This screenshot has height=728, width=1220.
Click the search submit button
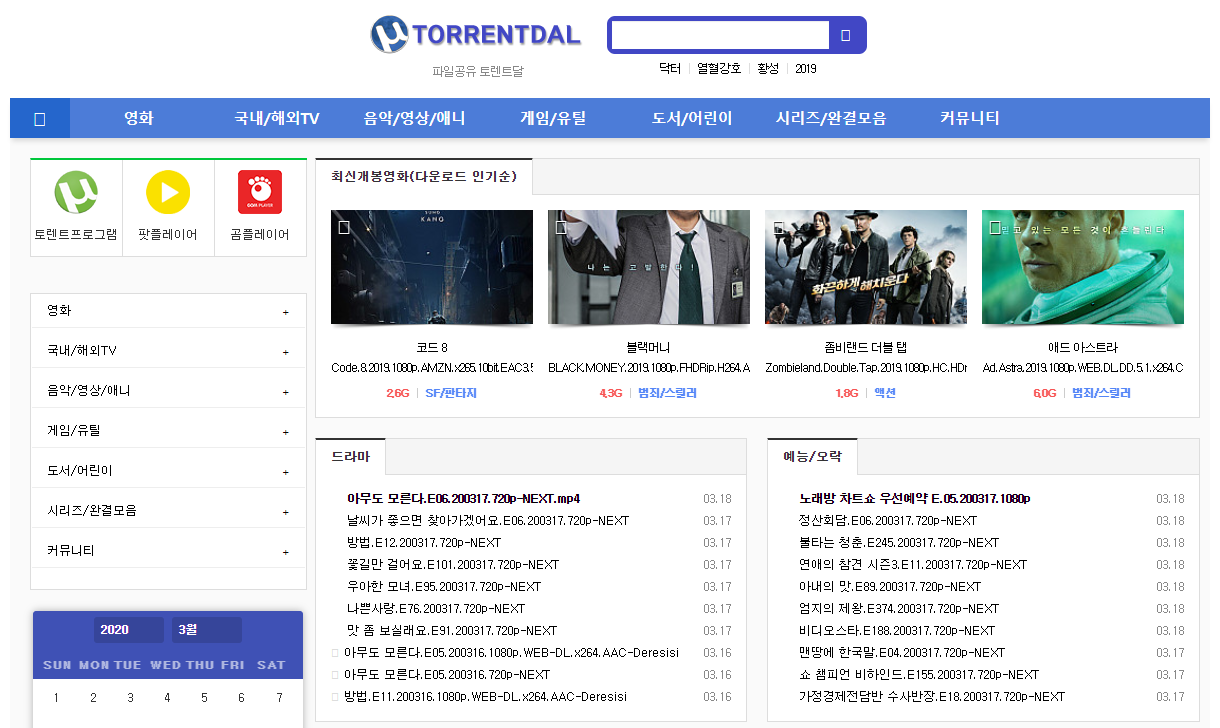click(845, 35)
